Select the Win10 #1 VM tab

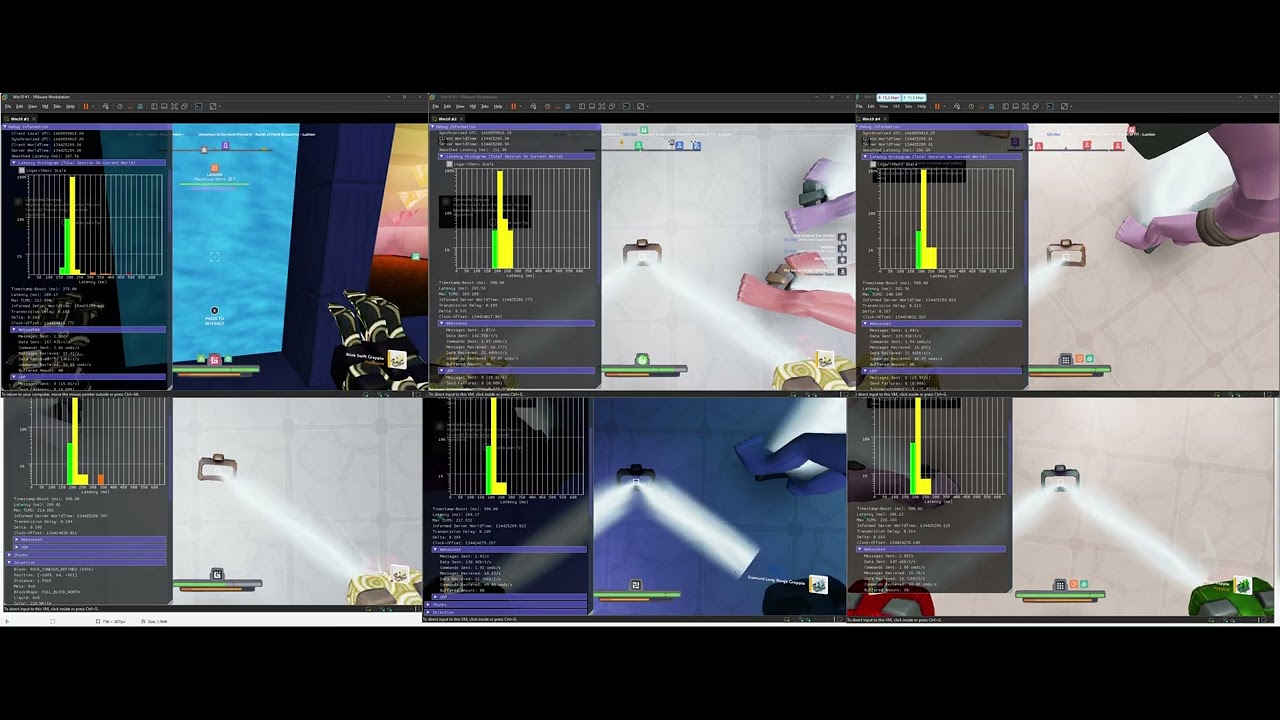tap(19, 119)
